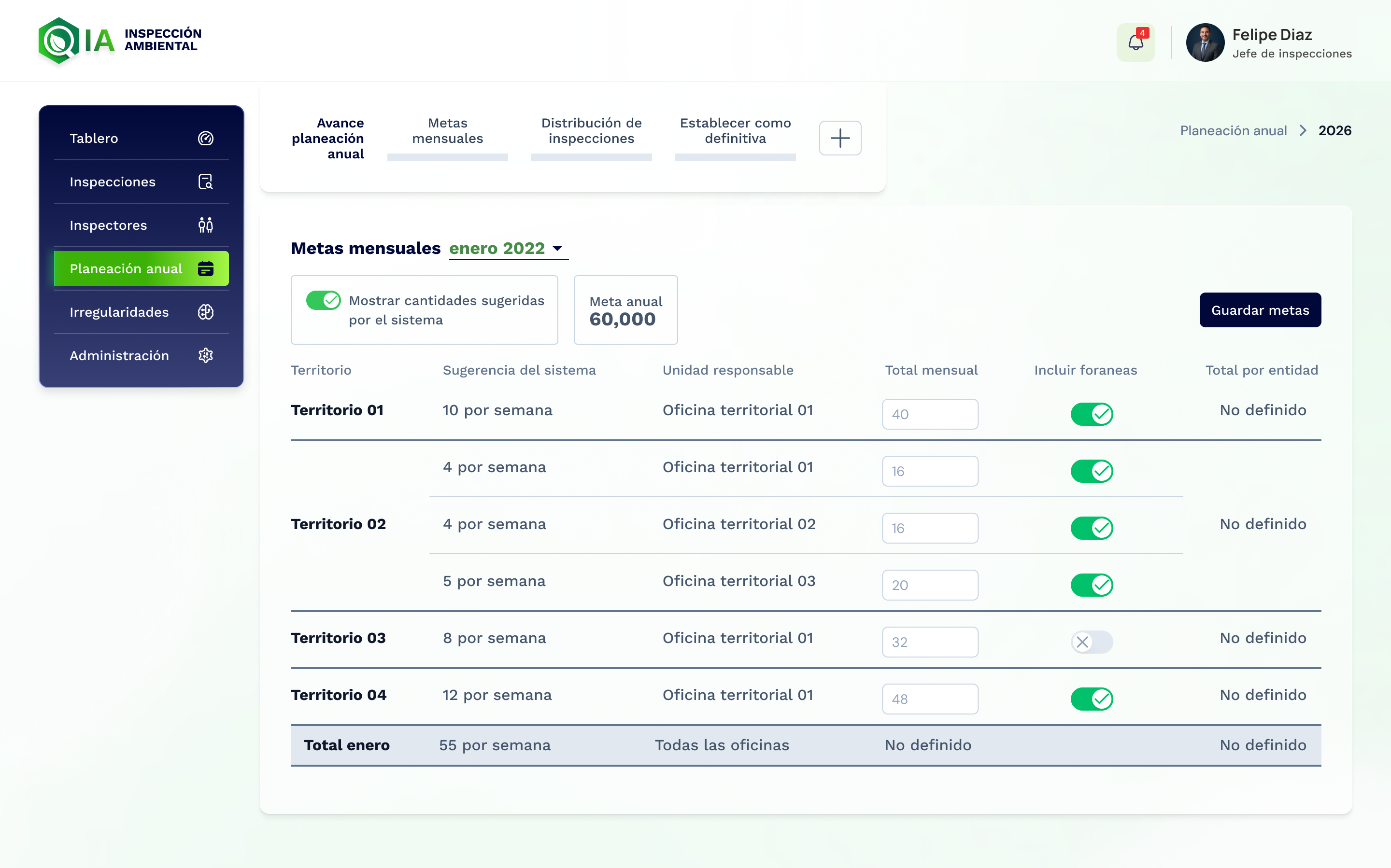Open the notifications bell icon

[1136, 42]
